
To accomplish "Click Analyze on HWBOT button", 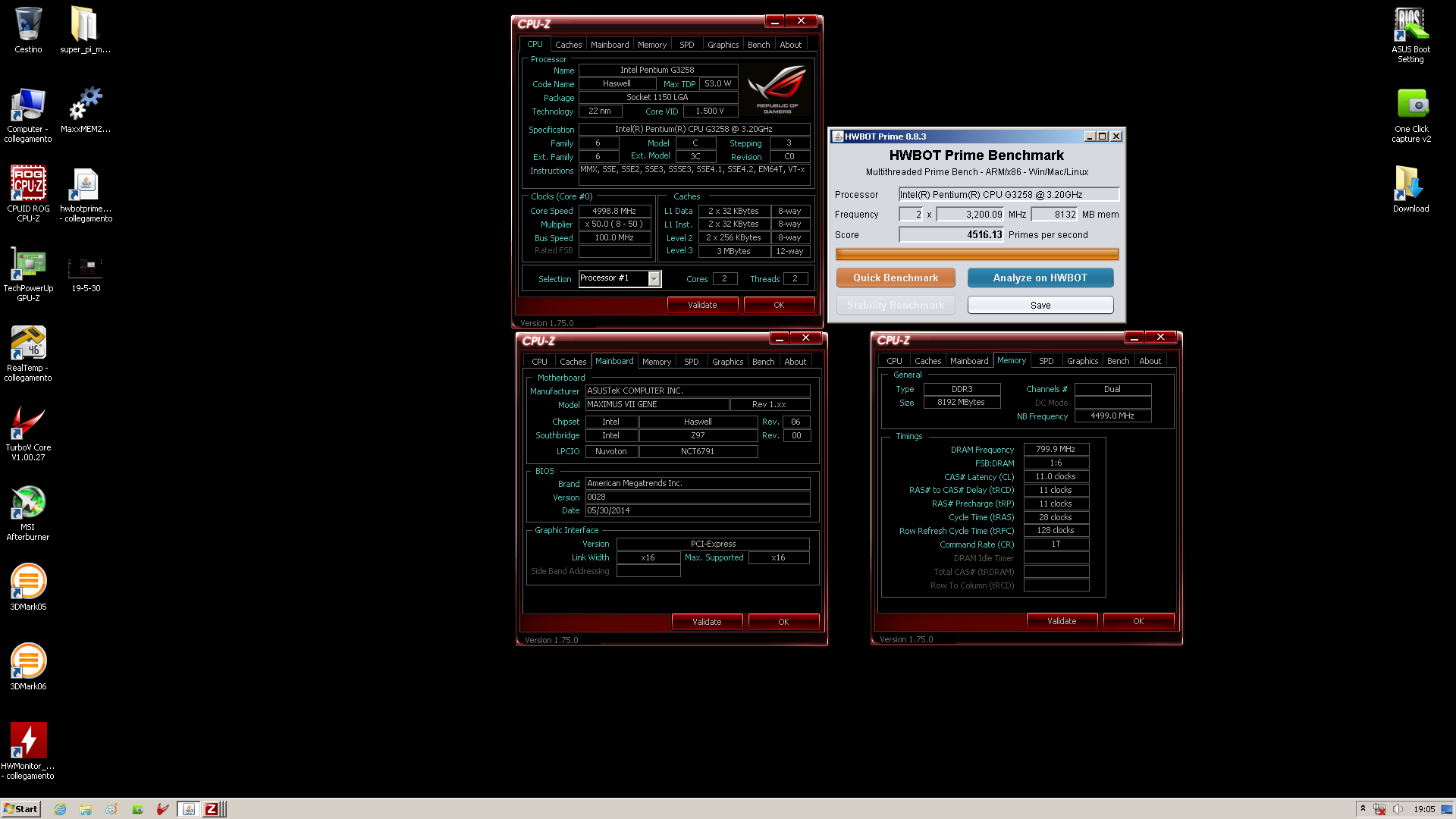I will tap(1040, 278).
